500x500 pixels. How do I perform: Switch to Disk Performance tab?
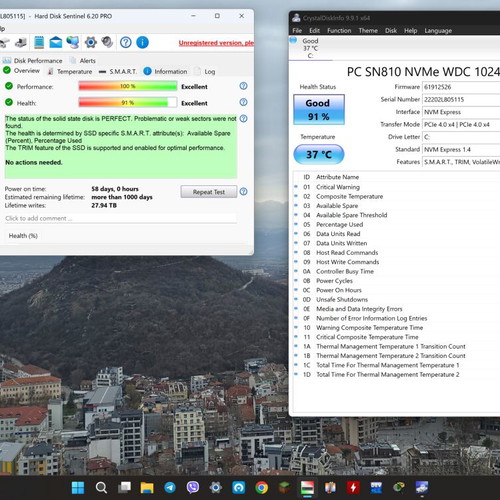pyautogui.click(x=33, y=61)
